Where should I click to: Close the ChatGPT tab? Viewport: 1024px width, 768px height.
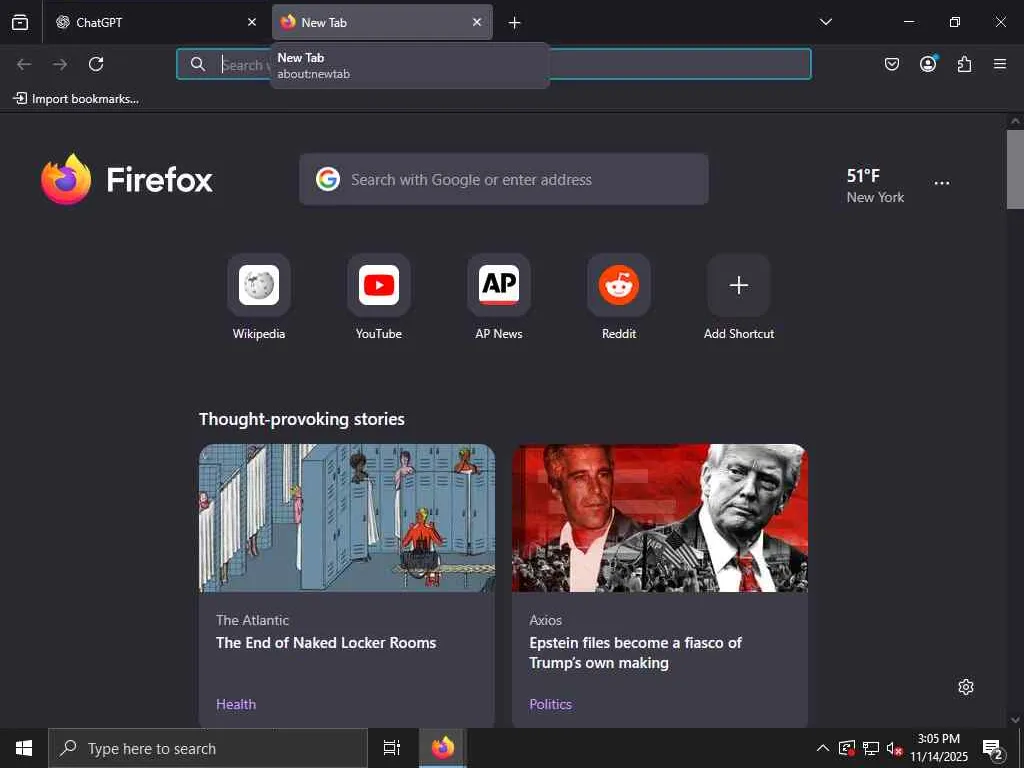(251, 22)
